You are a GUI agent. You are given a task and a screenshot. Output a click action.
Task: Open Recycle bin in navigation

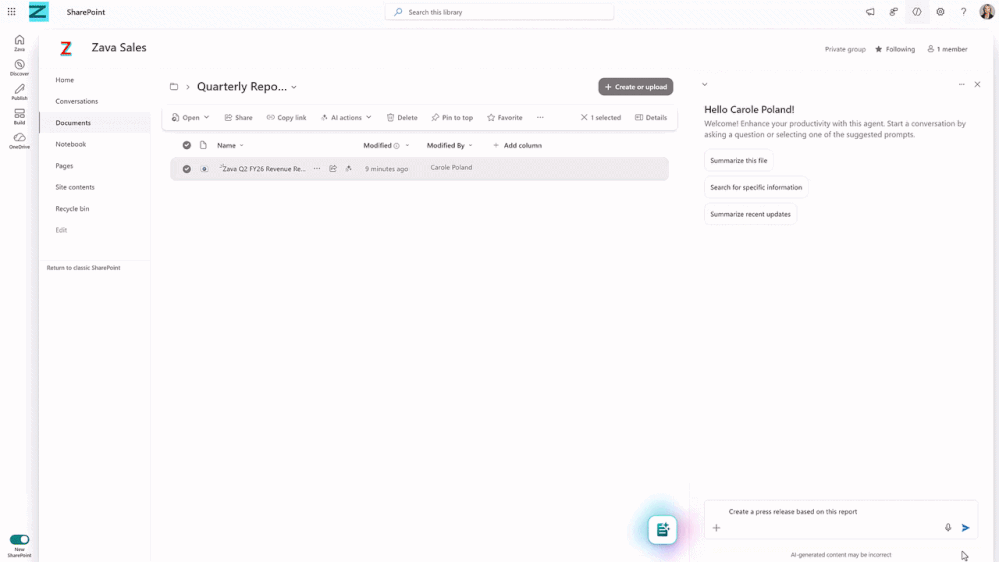72,208
